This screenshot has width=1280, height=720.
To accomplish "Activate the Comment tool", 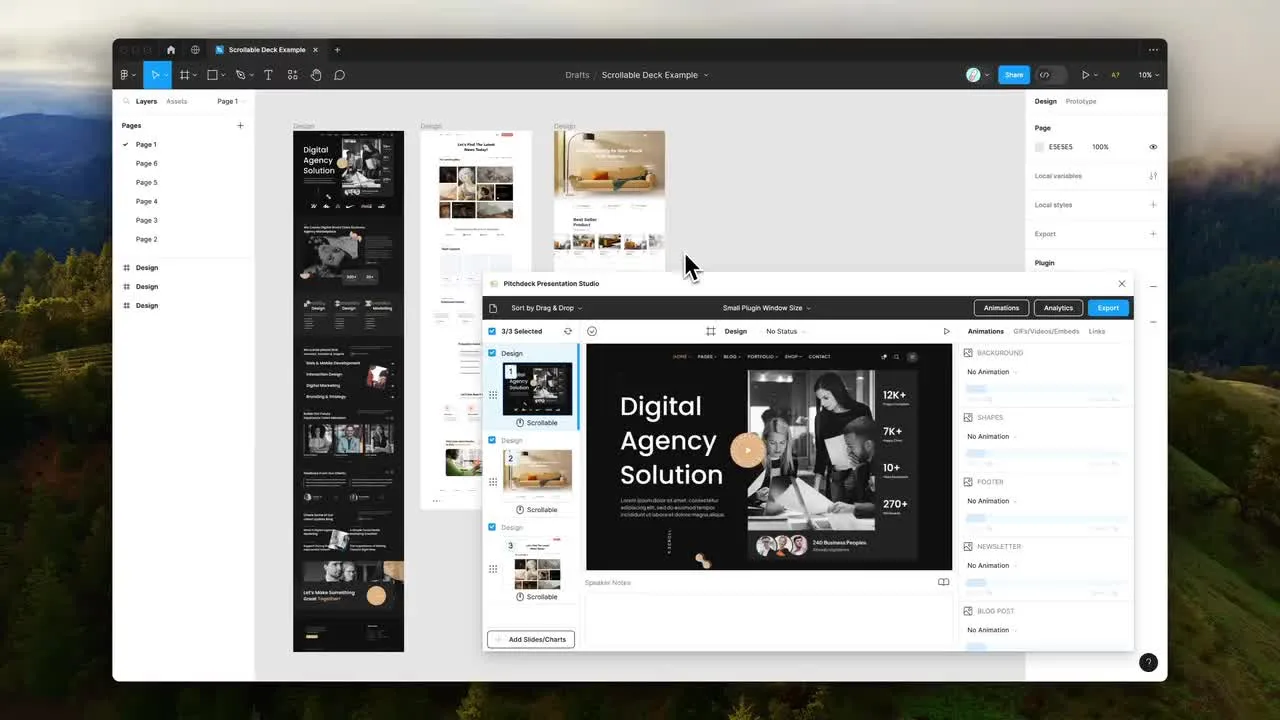I will coord(340,75).
